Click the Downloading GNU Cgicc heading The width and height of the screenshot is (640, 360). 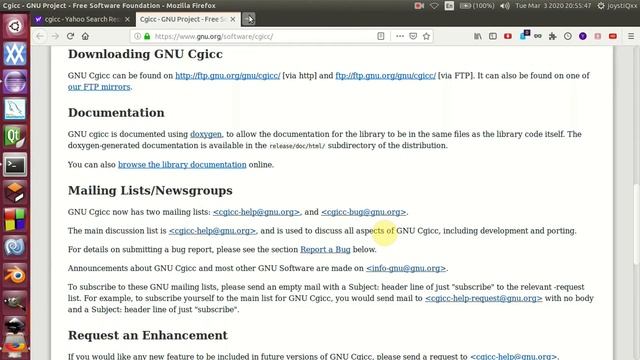point(145,54)
